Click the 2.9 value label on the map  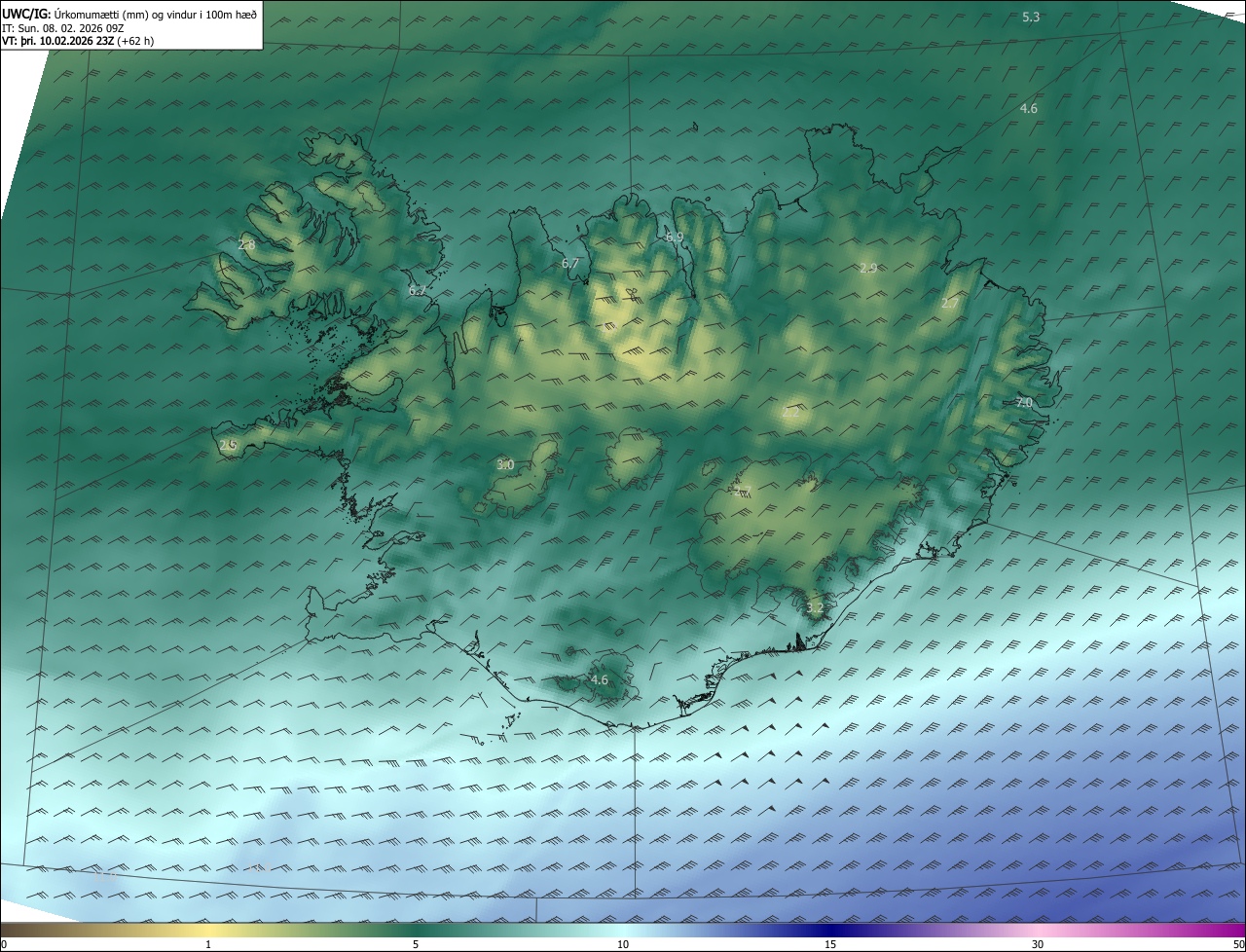point(868,268)
